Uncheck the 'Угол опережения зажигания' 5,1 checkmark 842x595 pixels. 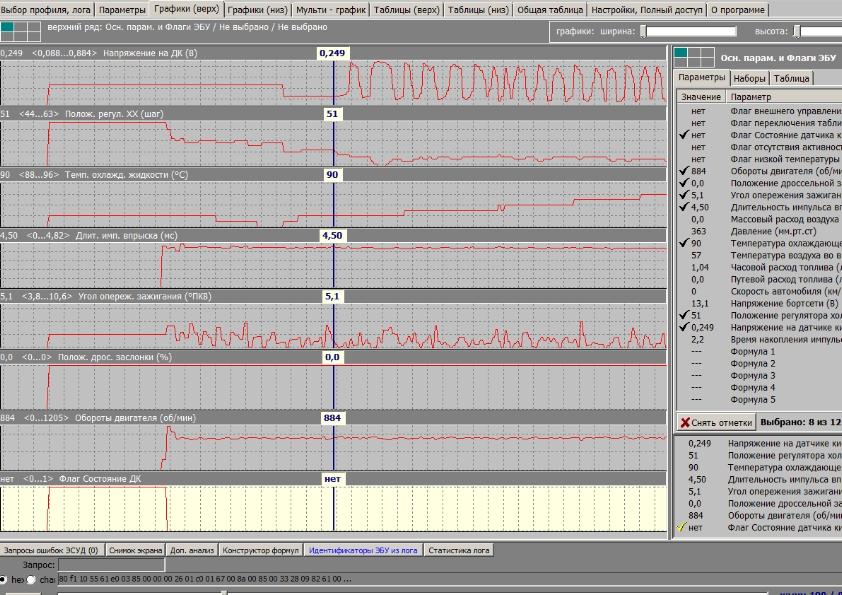point(683,195)
